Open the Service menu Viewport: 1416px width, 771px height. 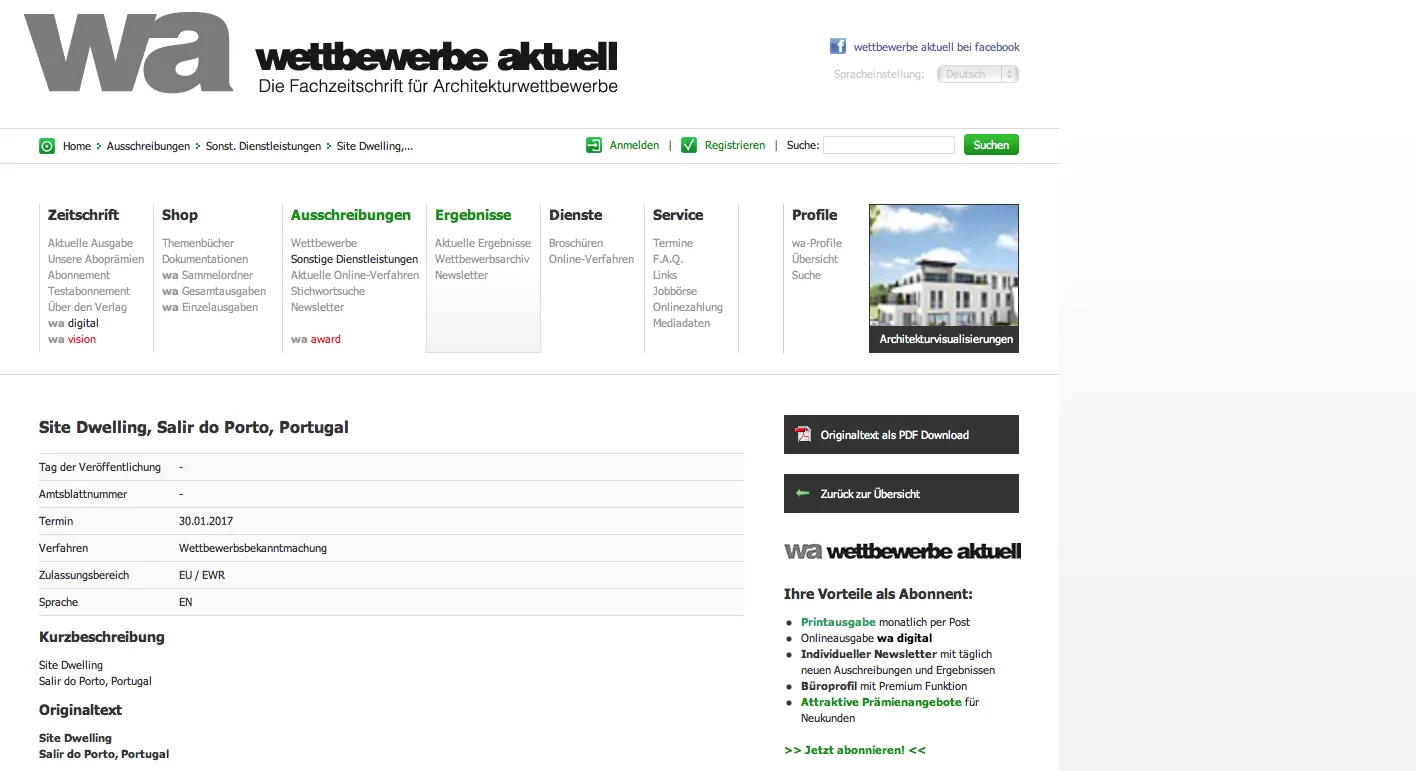pos(678,215)
